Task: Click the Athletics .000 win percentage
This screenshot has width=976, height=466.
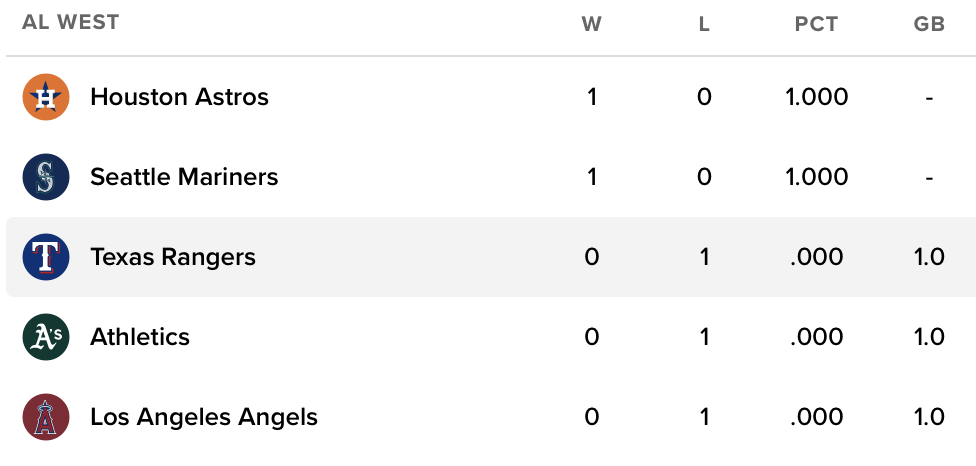Action: [x=816, y=337]
